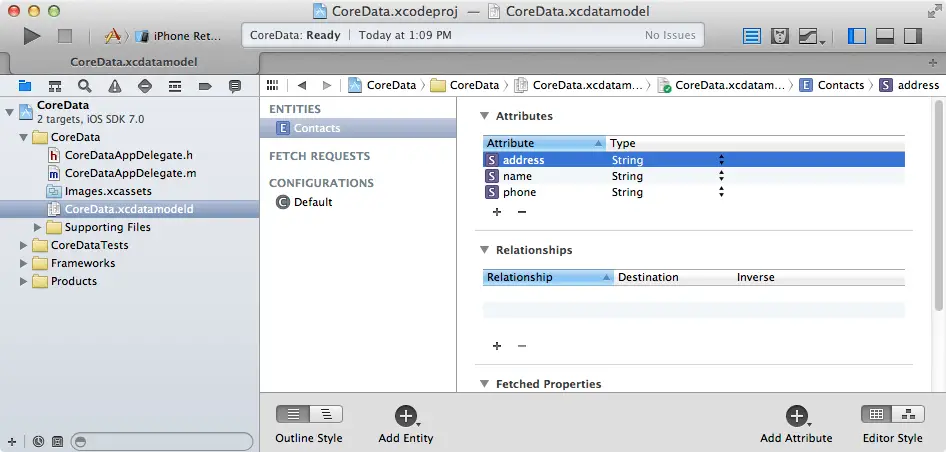The image size is (946, 452).
Task: Open the Assistant editor
Action: 781,36
